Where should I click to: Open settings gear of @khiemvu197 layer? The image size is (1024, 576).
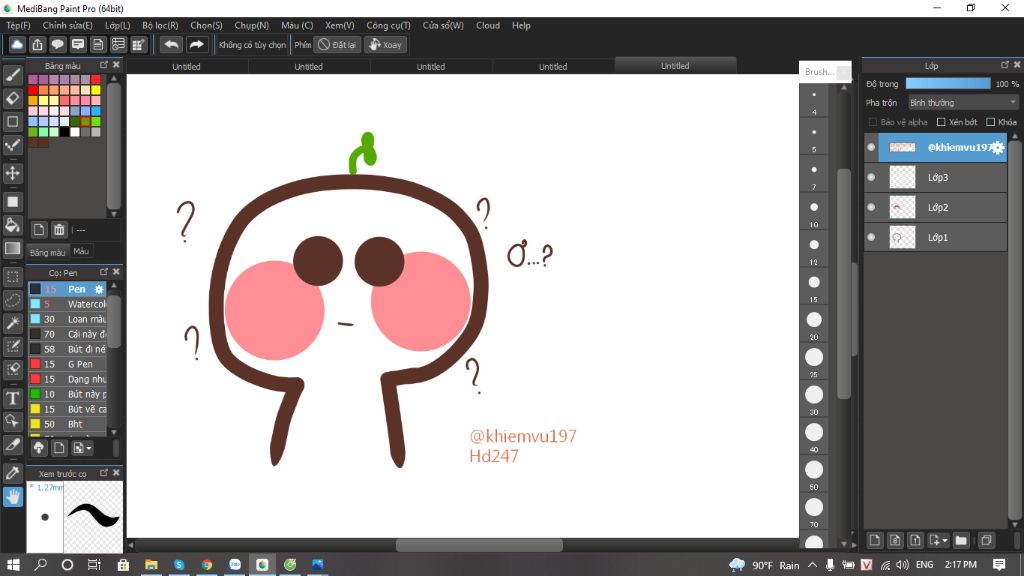(x=997, y=147)
